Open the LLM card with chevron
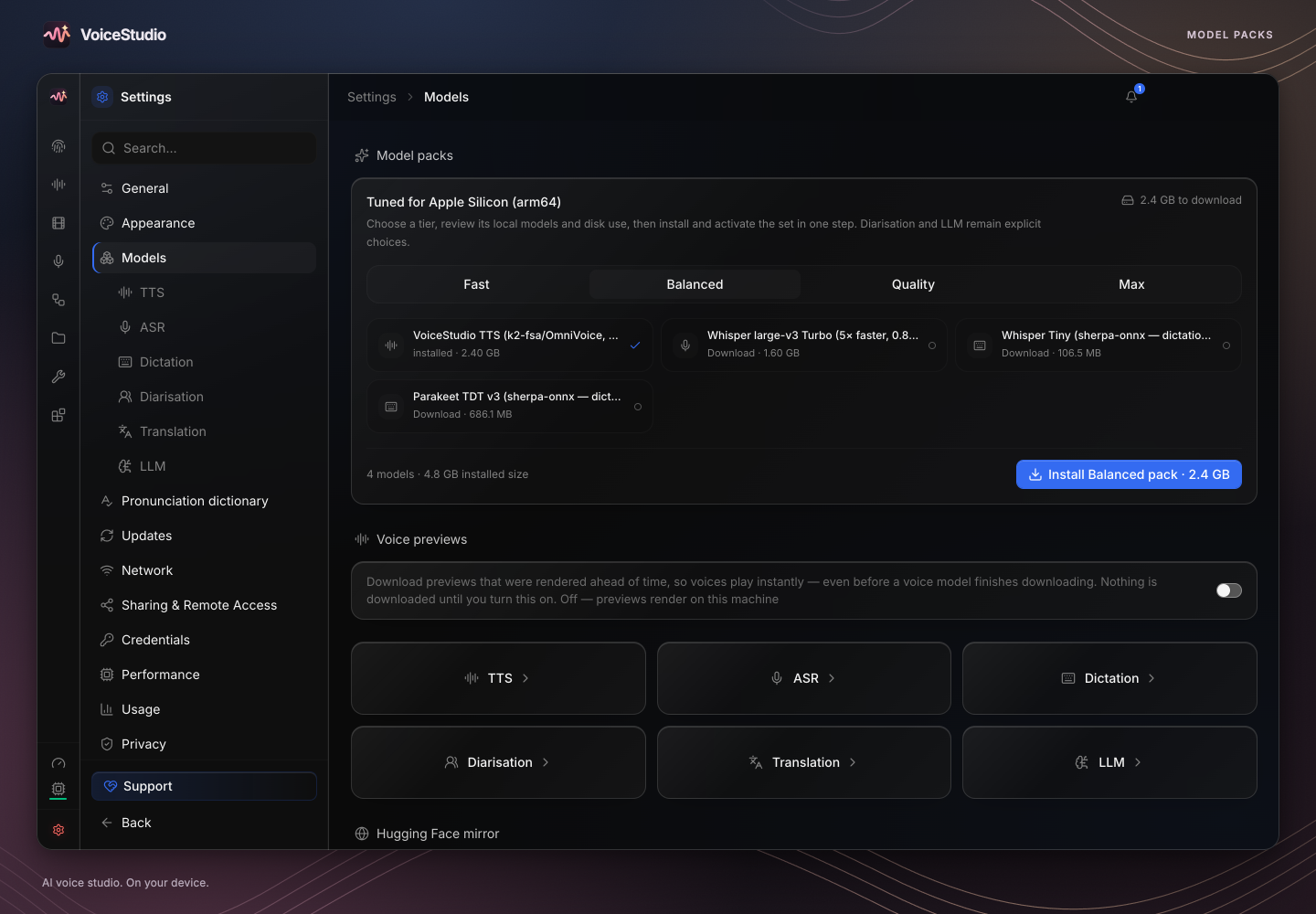 [1109, 762]
